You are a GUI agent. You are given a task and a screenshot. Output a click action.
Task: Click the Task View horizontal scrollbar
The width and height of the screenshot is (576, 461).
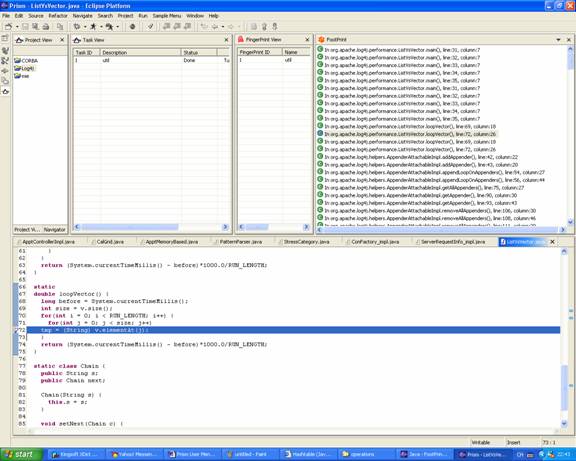129,227
